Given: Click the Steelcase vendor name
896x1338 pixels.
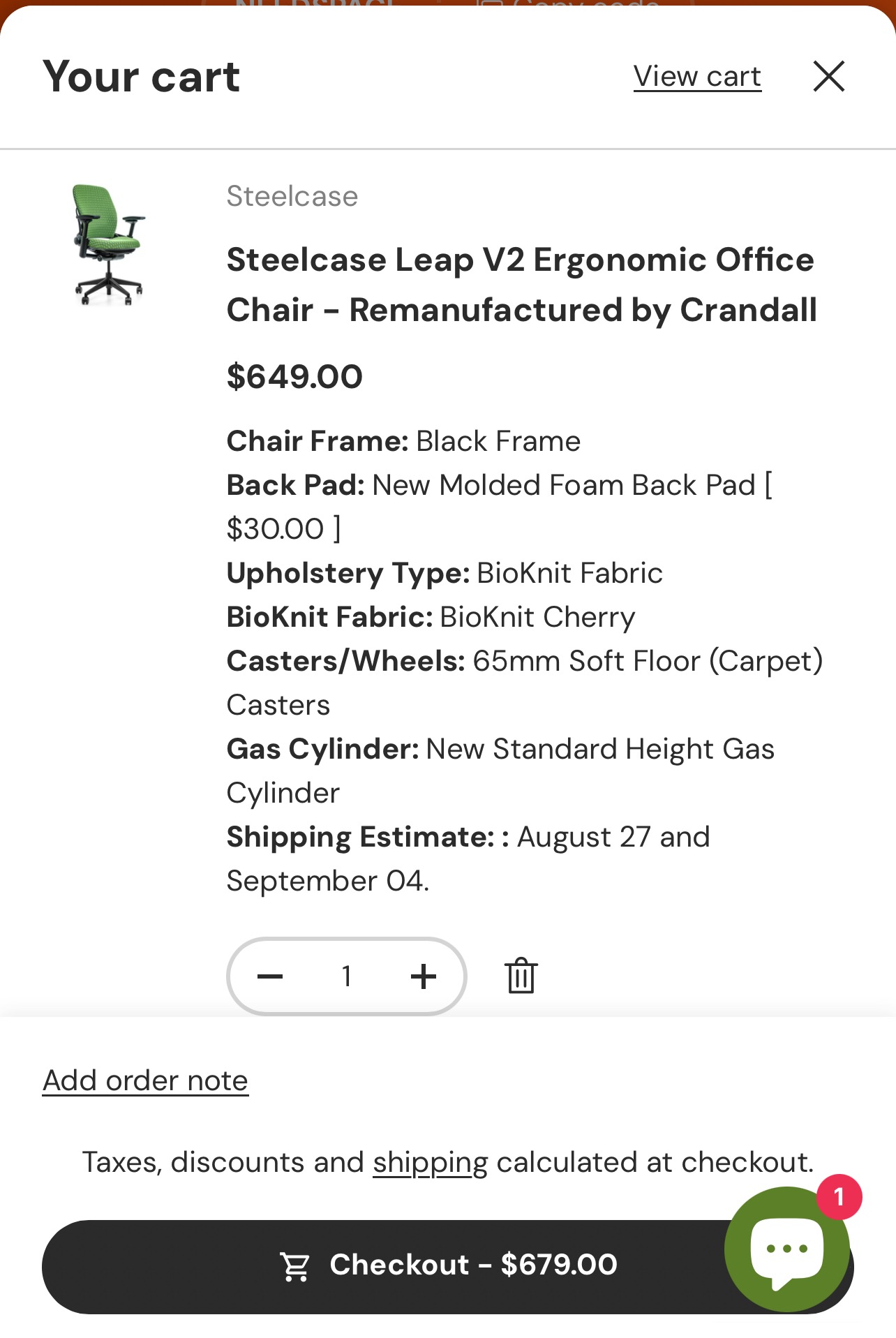Looking at the screenshot, I should (292, 196).
